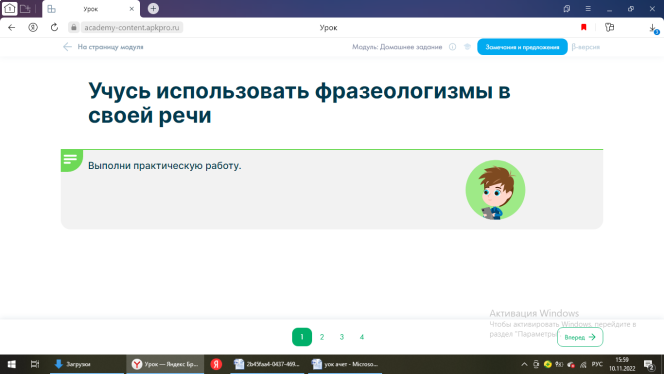Click the tray icon with red badge

pyautogui.click(x=571, y=364)
